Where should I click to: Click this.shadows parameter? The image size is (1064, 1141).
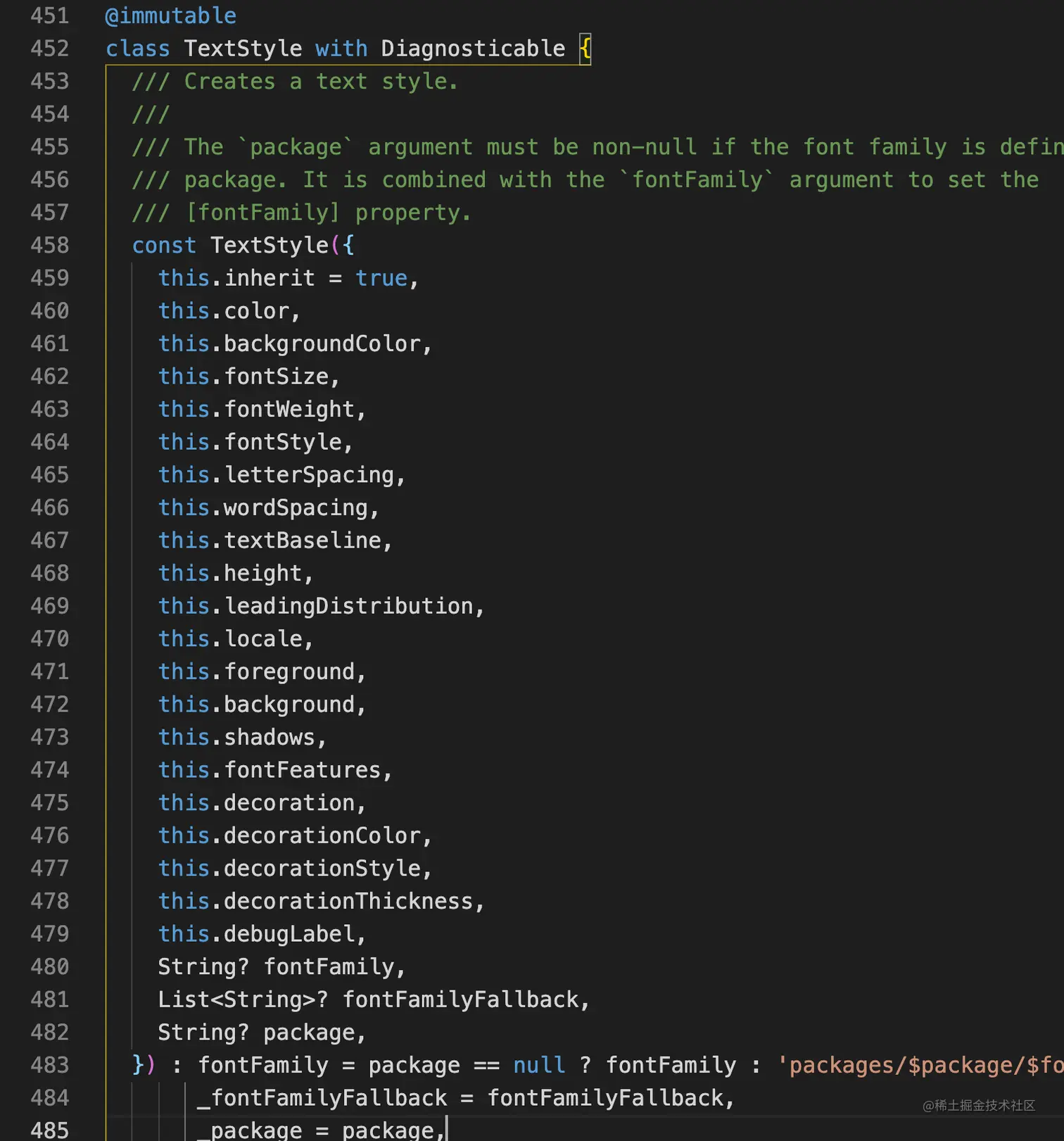click(x=236, y=737)
